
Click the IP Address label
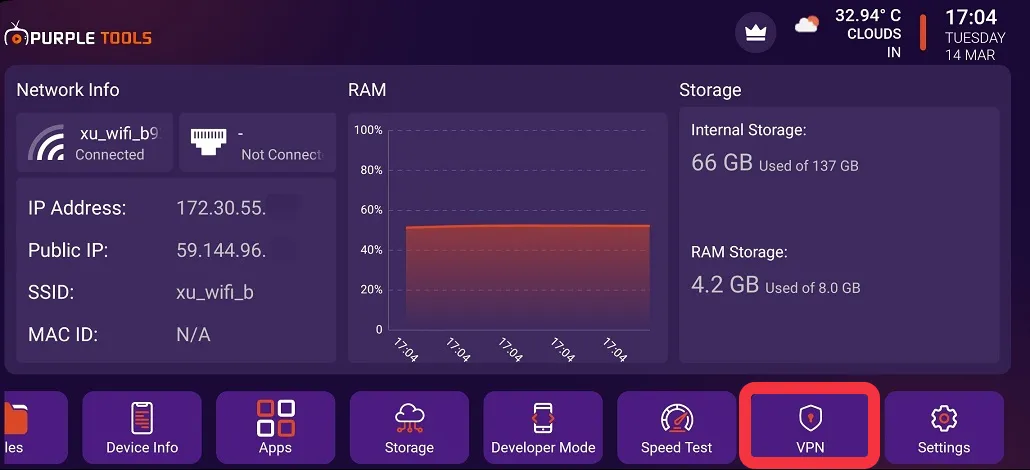click(x=77, y=208)
